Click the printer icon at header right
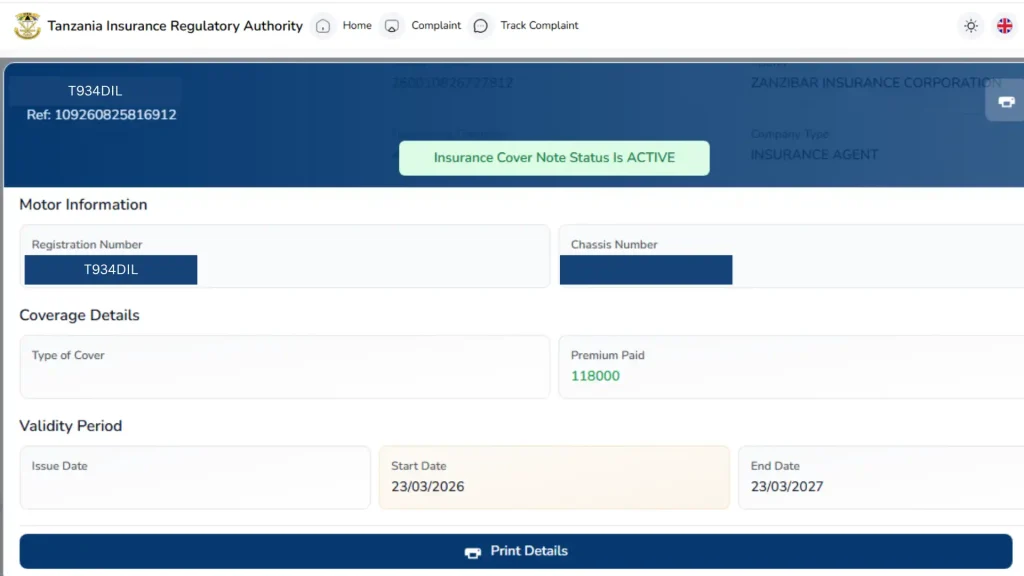Image resolution: width=1024 pixels, height=576 pixels. (x=1006, y=102)
